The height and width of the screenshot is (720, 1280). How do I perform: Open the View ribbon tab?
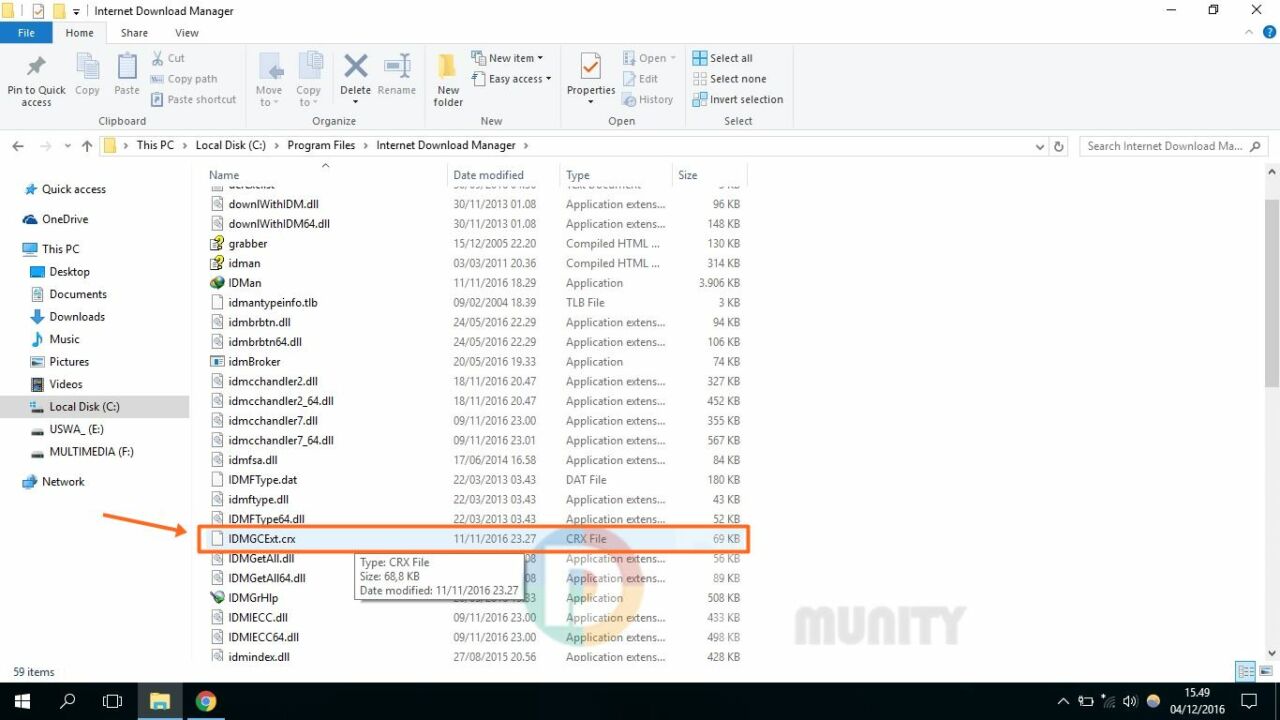pyautogui.click(x=187, y=33)
